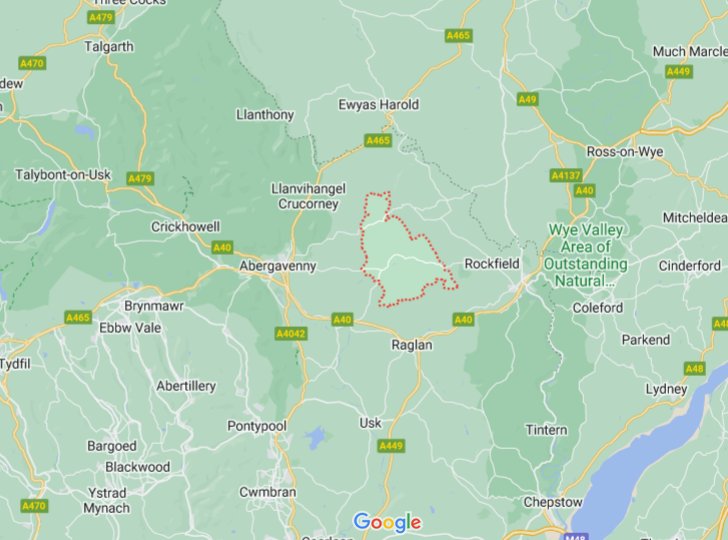Viewport: 728px width, 540px height.
Task: Click the Rockfield place label
Action: [492, 264]
